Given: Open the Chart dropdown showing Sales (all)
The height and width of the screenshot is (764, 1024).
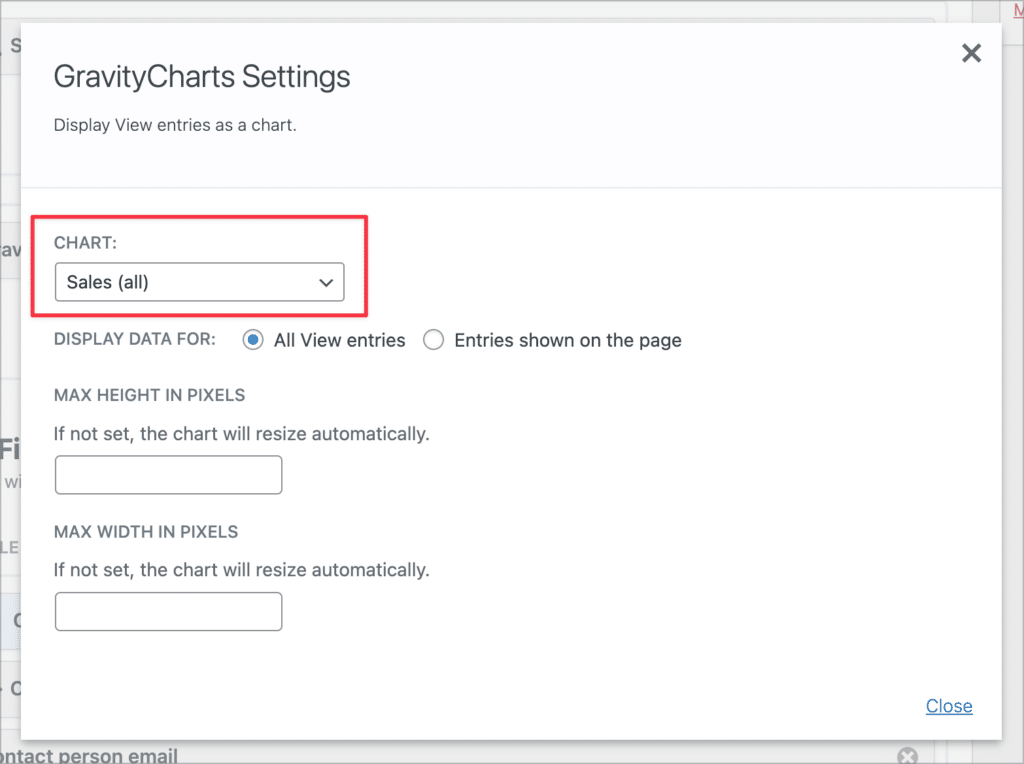Looking at the screenshot, I should [x=199, y=282].
